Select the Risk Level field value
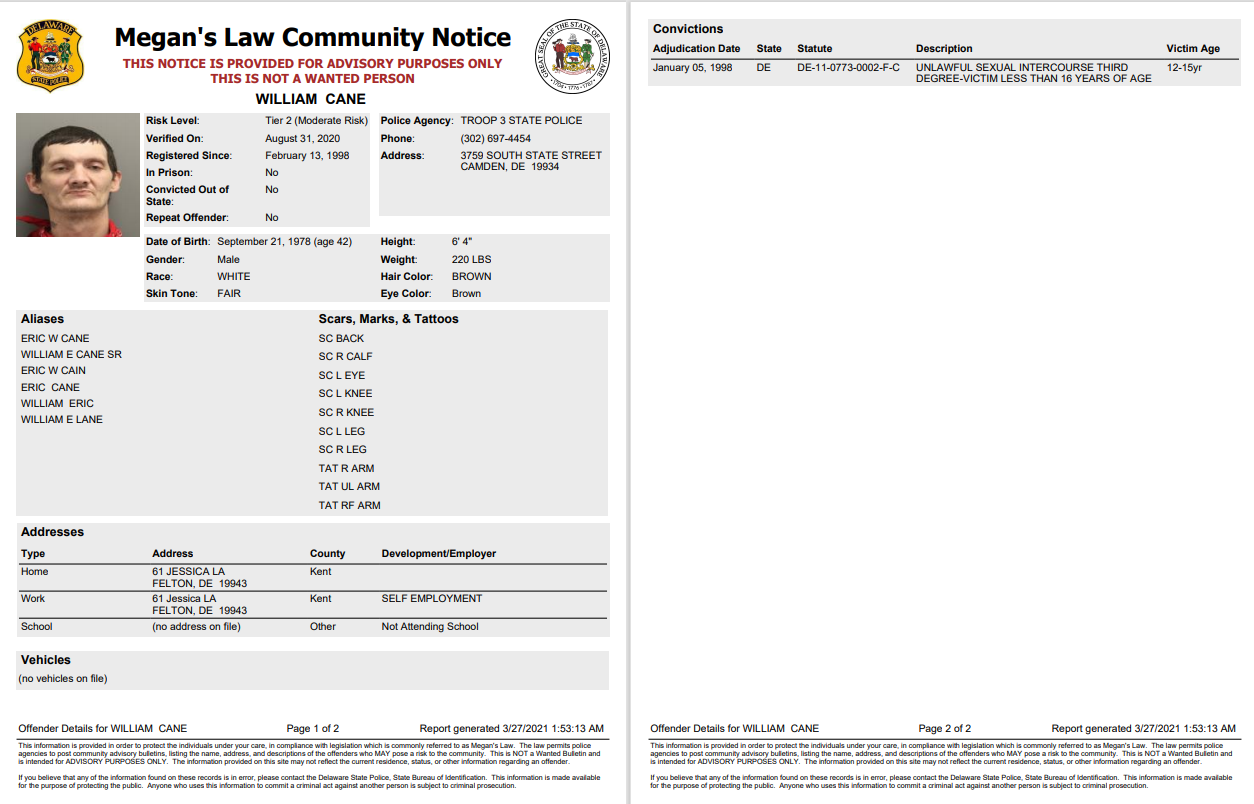This screenshot has width=1254, height=804. pos(316,121)
